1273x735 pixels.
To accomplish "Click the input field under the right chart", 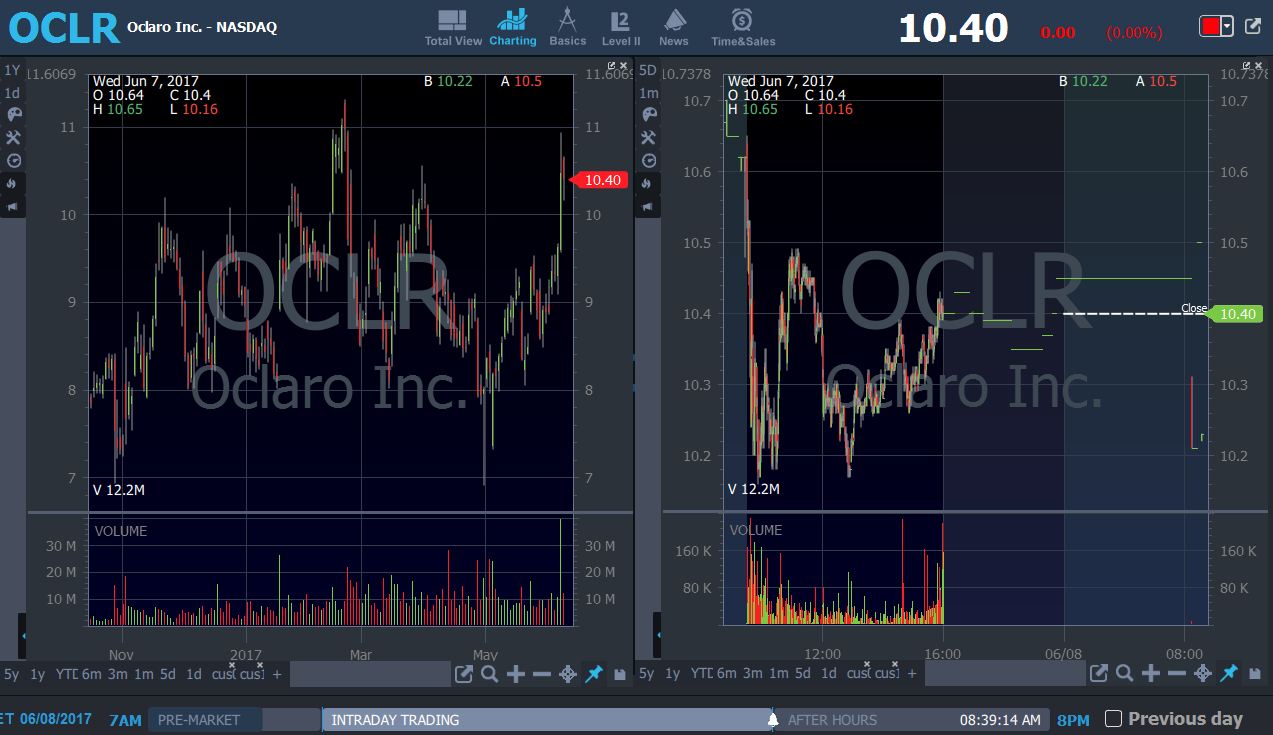I will [x=1004, y=674].
